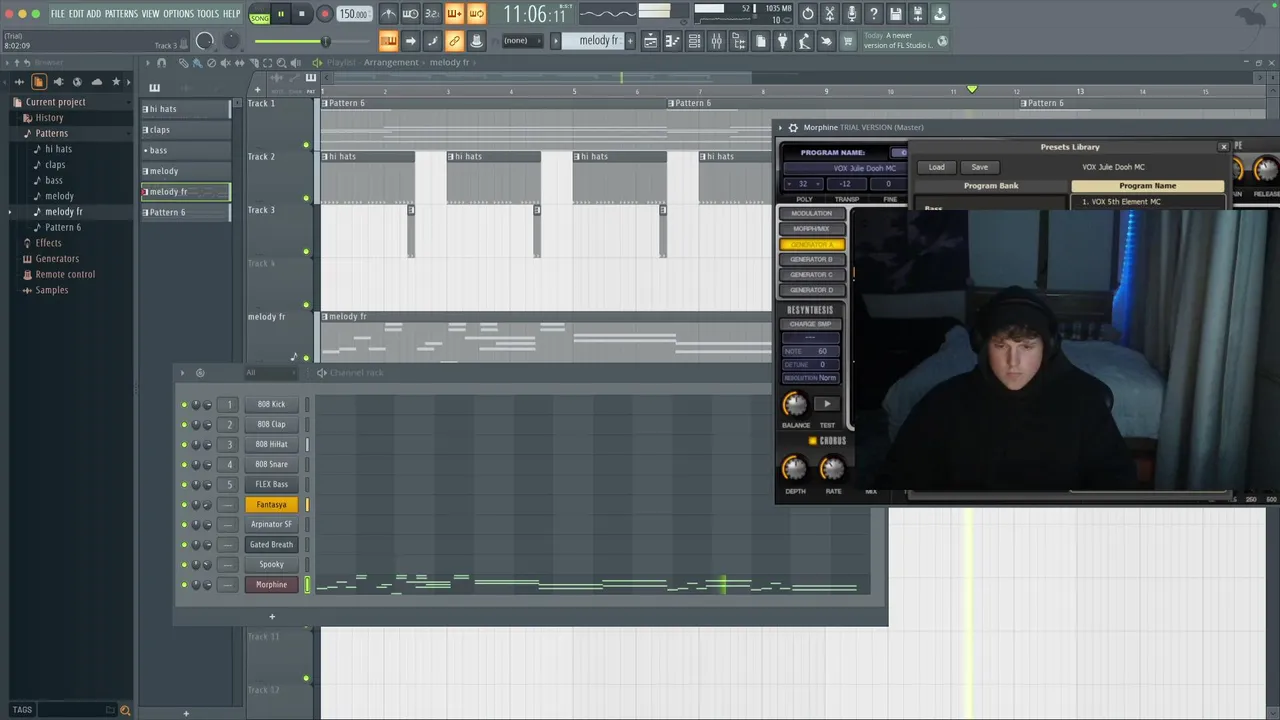Screen dimensions: 1280x720
Task: Click the wait-for-input icon beside the metronome
Action: (x=410, y=14)
